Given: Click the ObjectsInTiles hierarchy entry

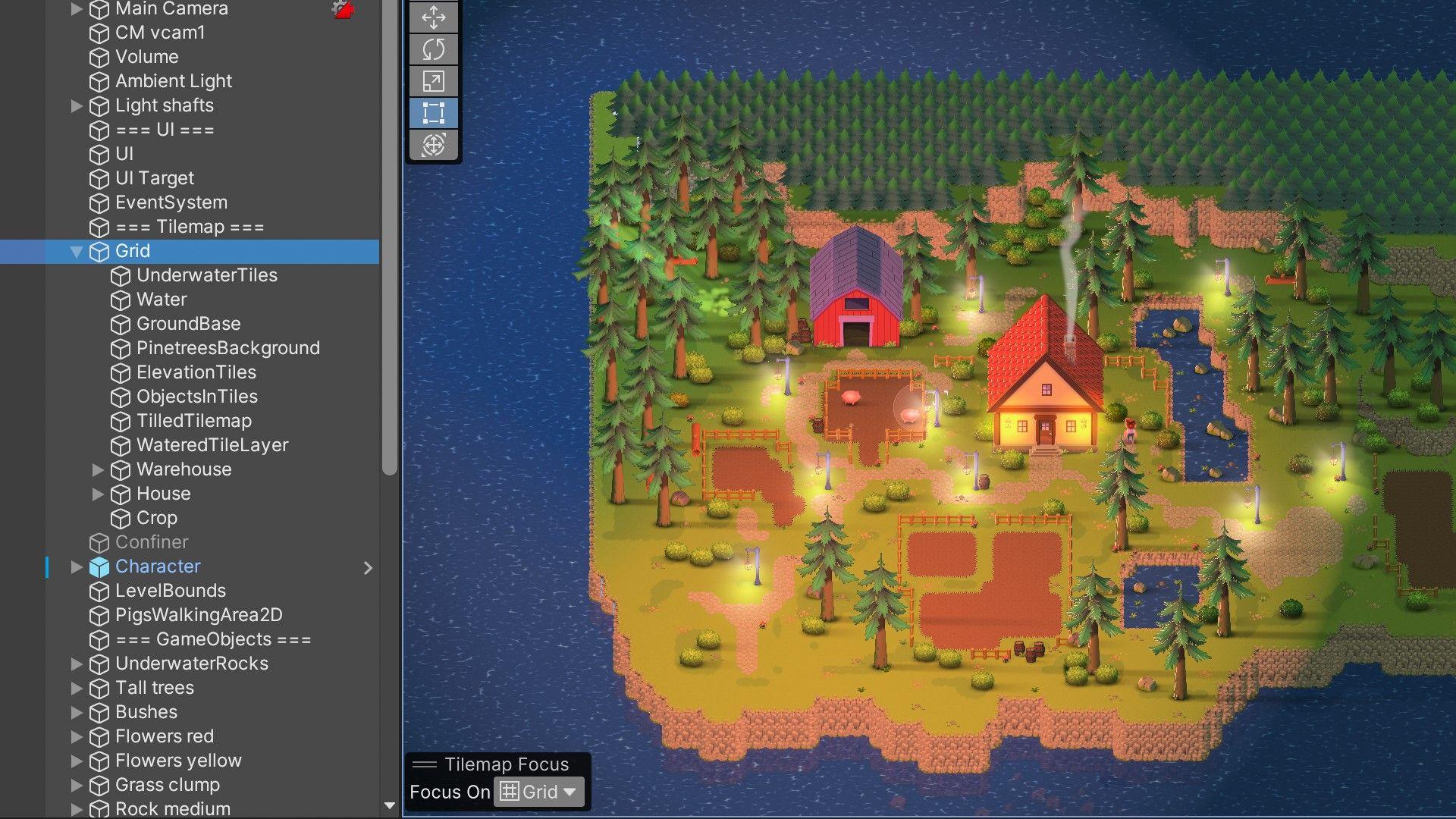Looking at the screenshot, I should tap(196, 395).
